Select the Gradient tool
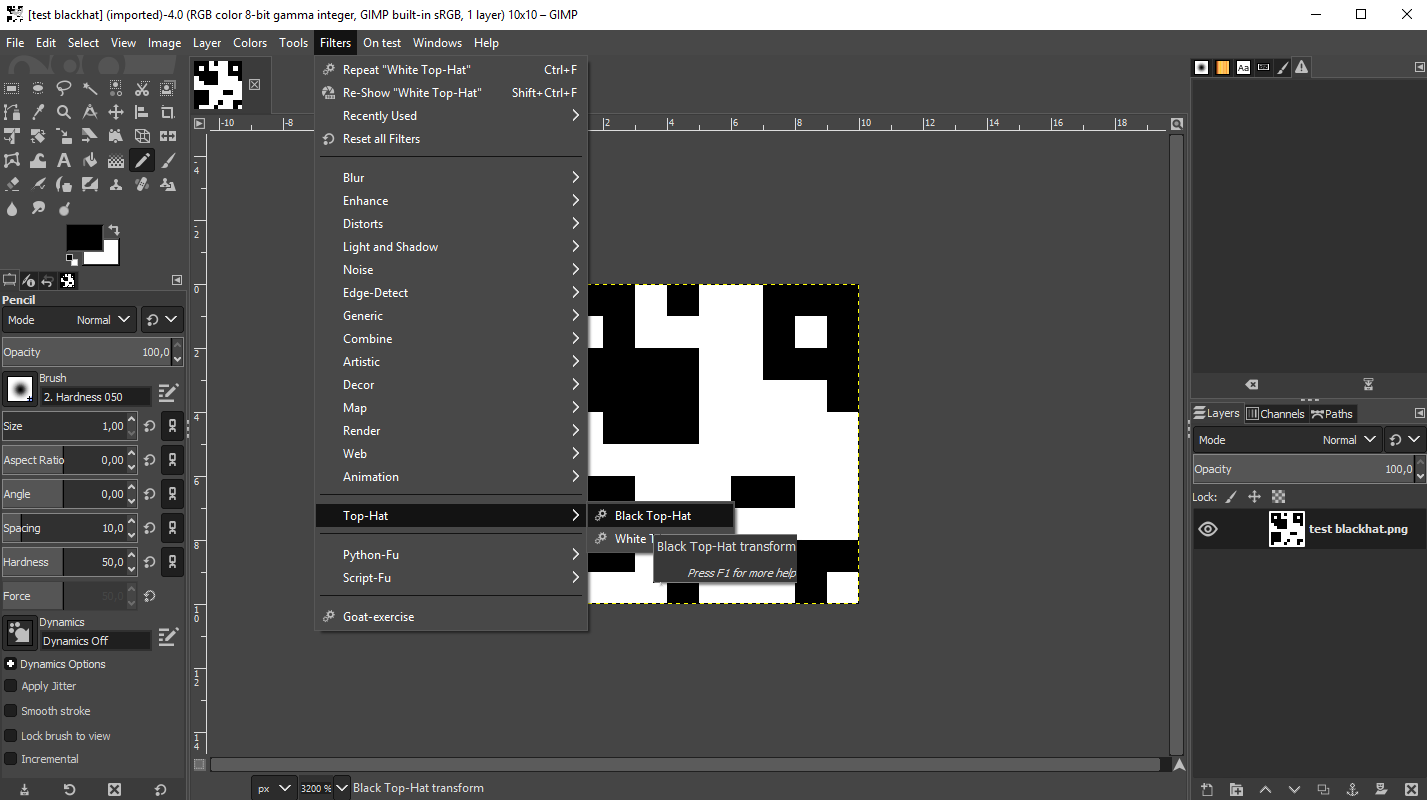1427x800 pixels. tap(116, 160)
